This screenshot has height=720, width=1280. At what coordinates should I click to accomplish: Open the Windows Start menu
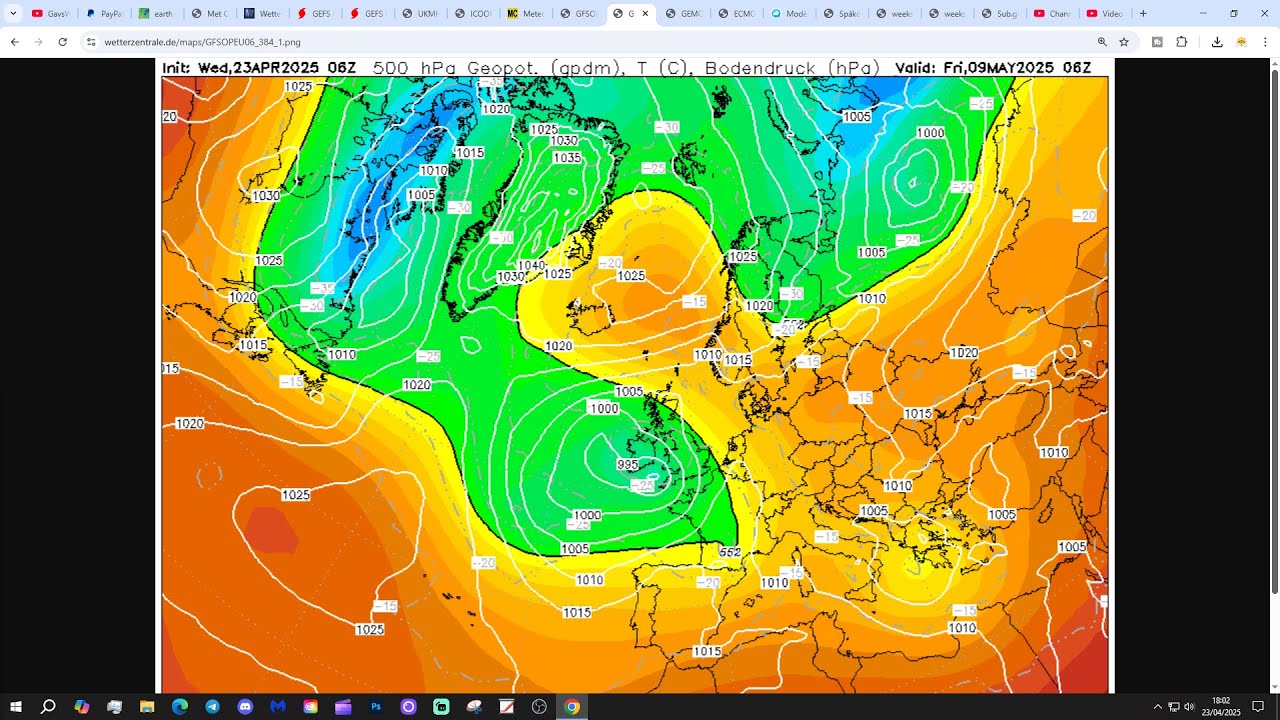tap(15, 707)
